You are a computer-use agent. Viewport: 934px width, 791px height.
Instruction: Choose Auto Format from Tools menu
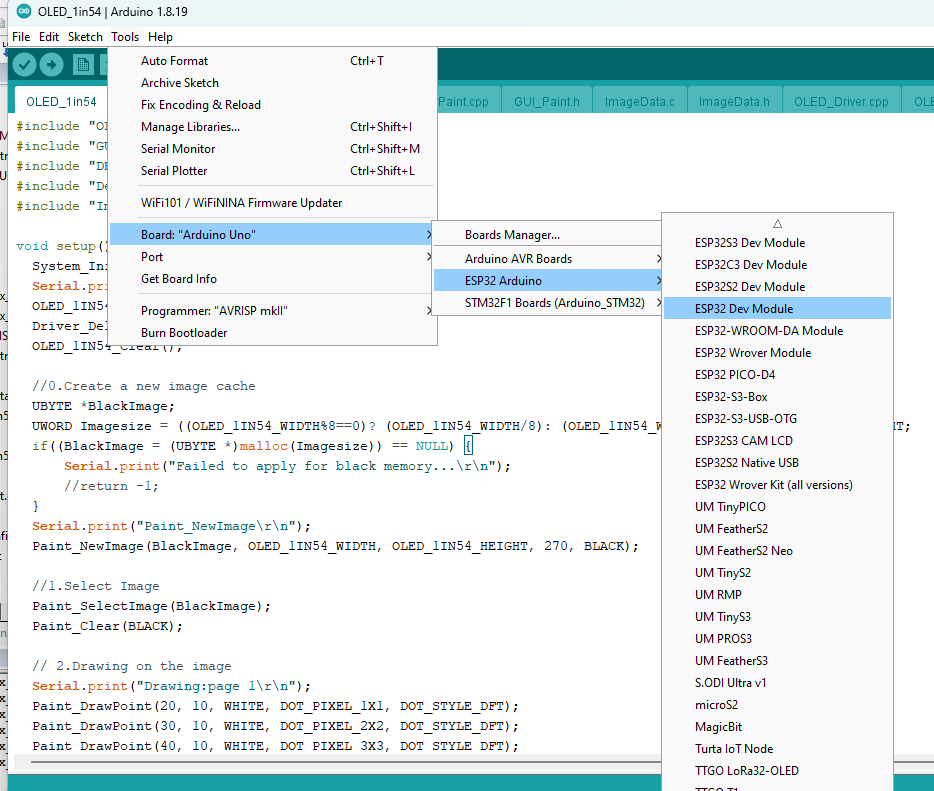click(273, 61)
